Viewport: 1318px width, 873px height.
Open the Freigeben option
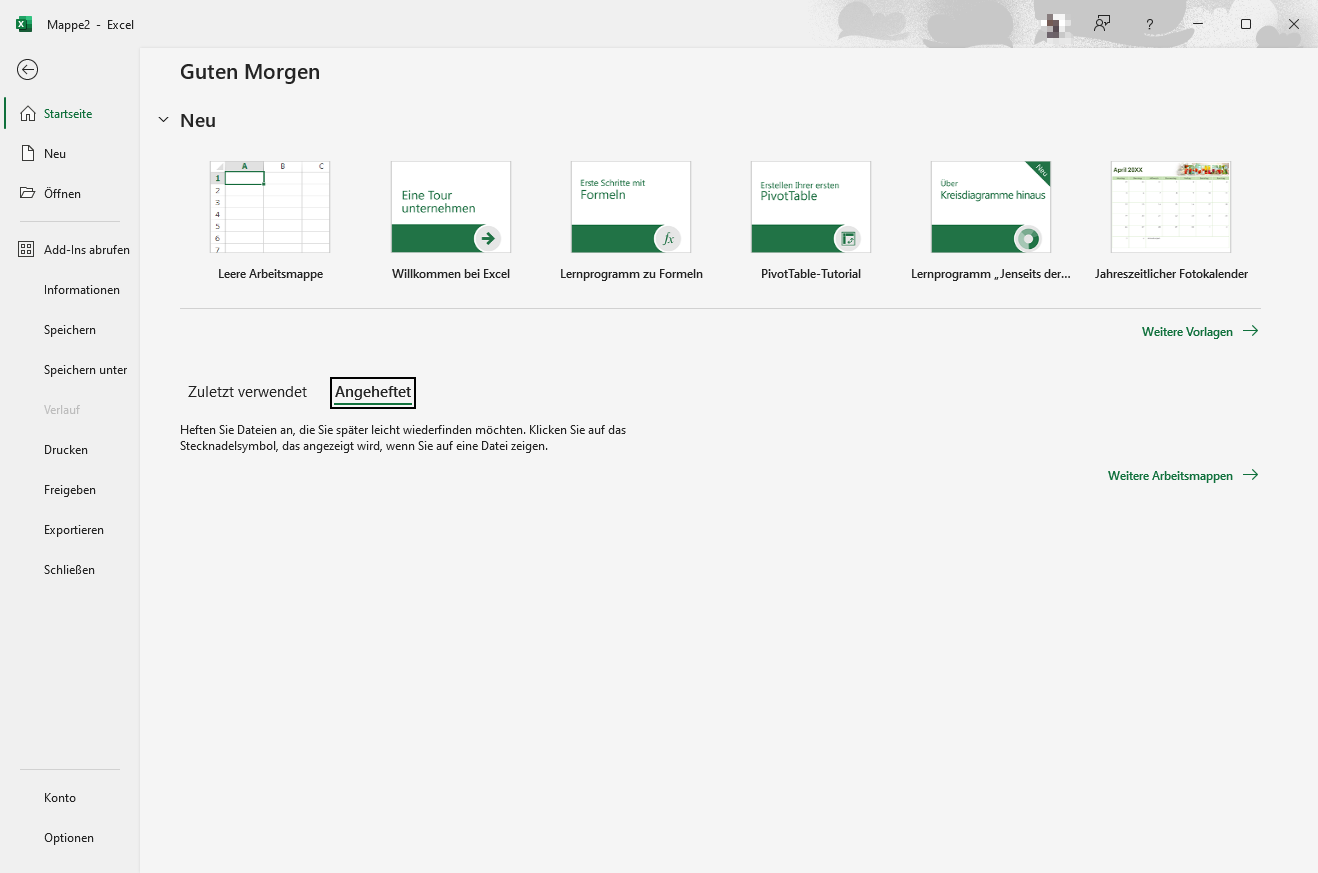(x=70, y=490)
